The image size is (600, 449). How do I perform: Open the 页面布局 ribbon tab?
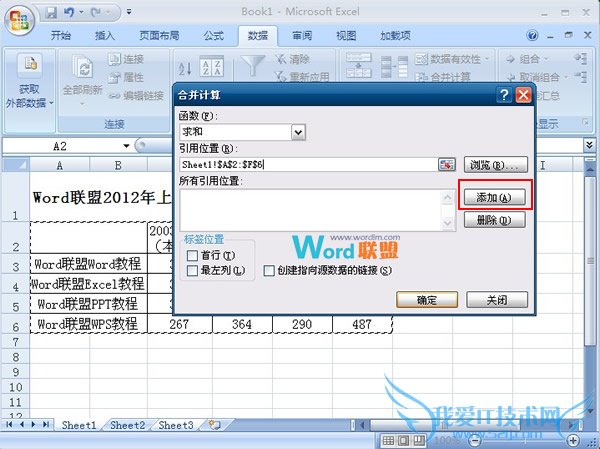coord(159,36)
